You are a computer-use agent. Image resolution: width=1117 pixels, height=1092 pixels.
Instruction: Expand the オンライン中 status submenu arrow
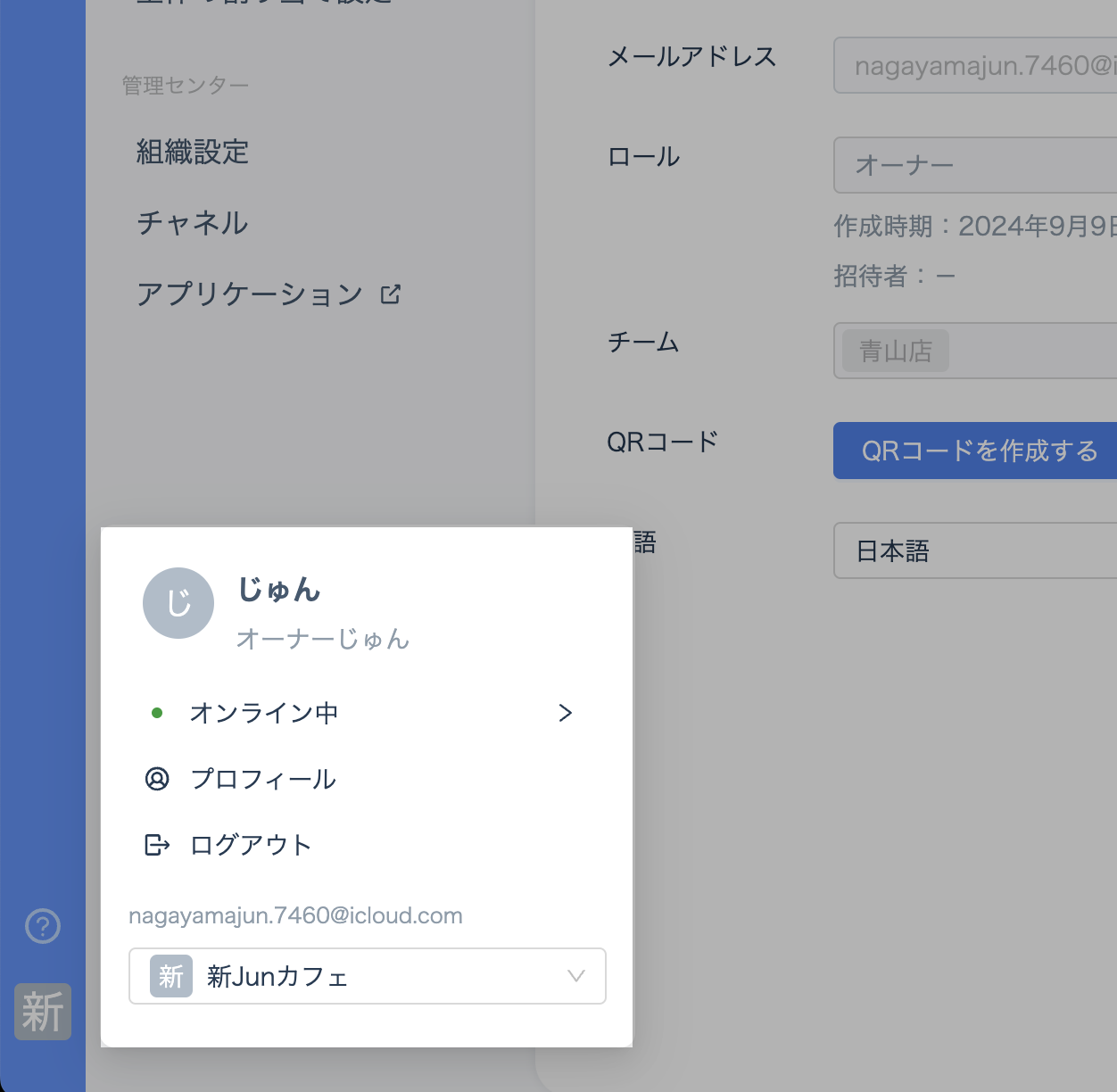point(565,713)
